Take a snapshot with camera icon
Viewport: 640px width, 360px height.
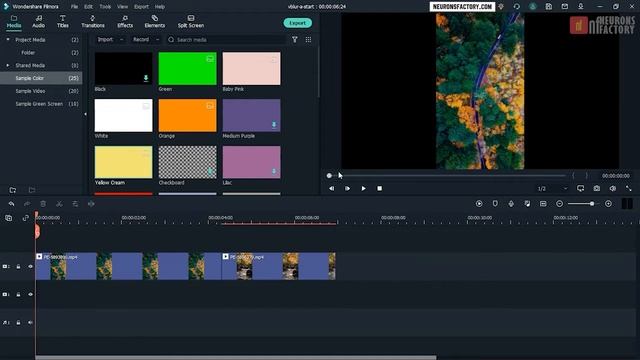(597, 189)
